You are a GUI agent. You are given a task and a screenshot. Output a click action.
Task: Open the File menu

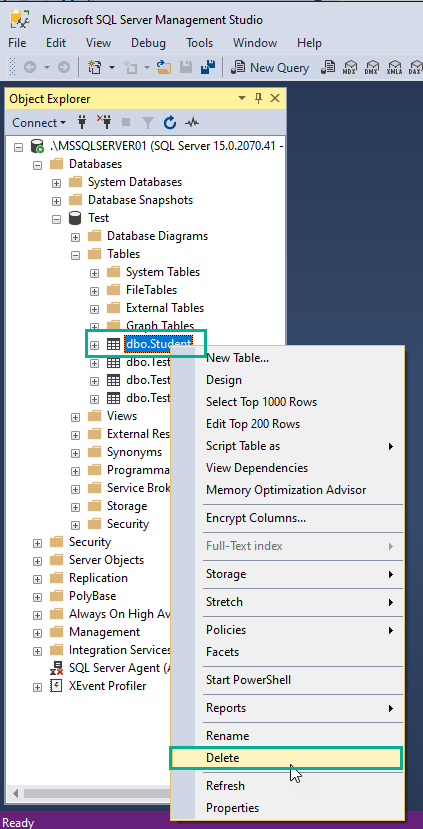[x=17, y=43]
